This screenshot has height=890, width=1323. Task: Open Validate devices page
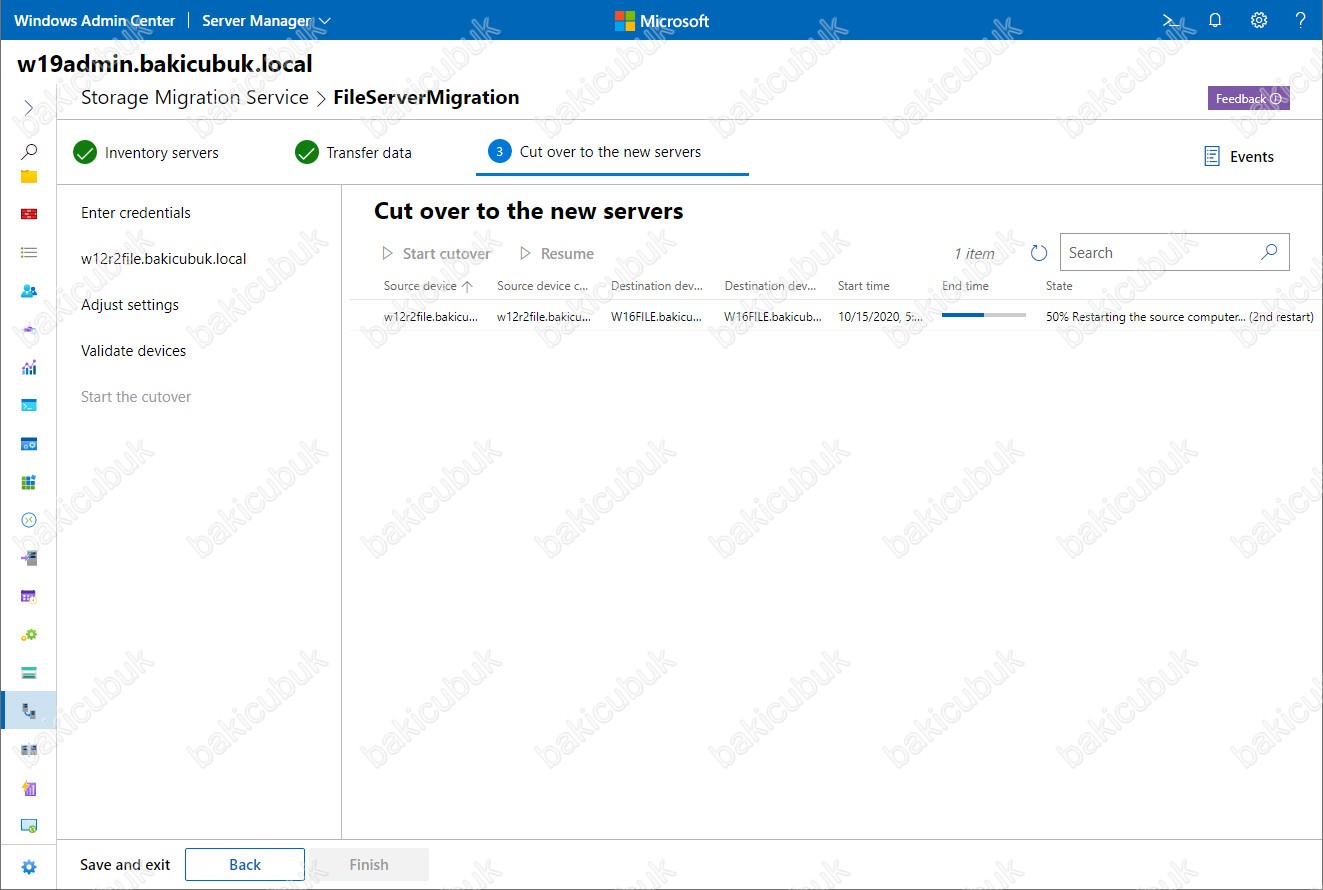(134, 351)
